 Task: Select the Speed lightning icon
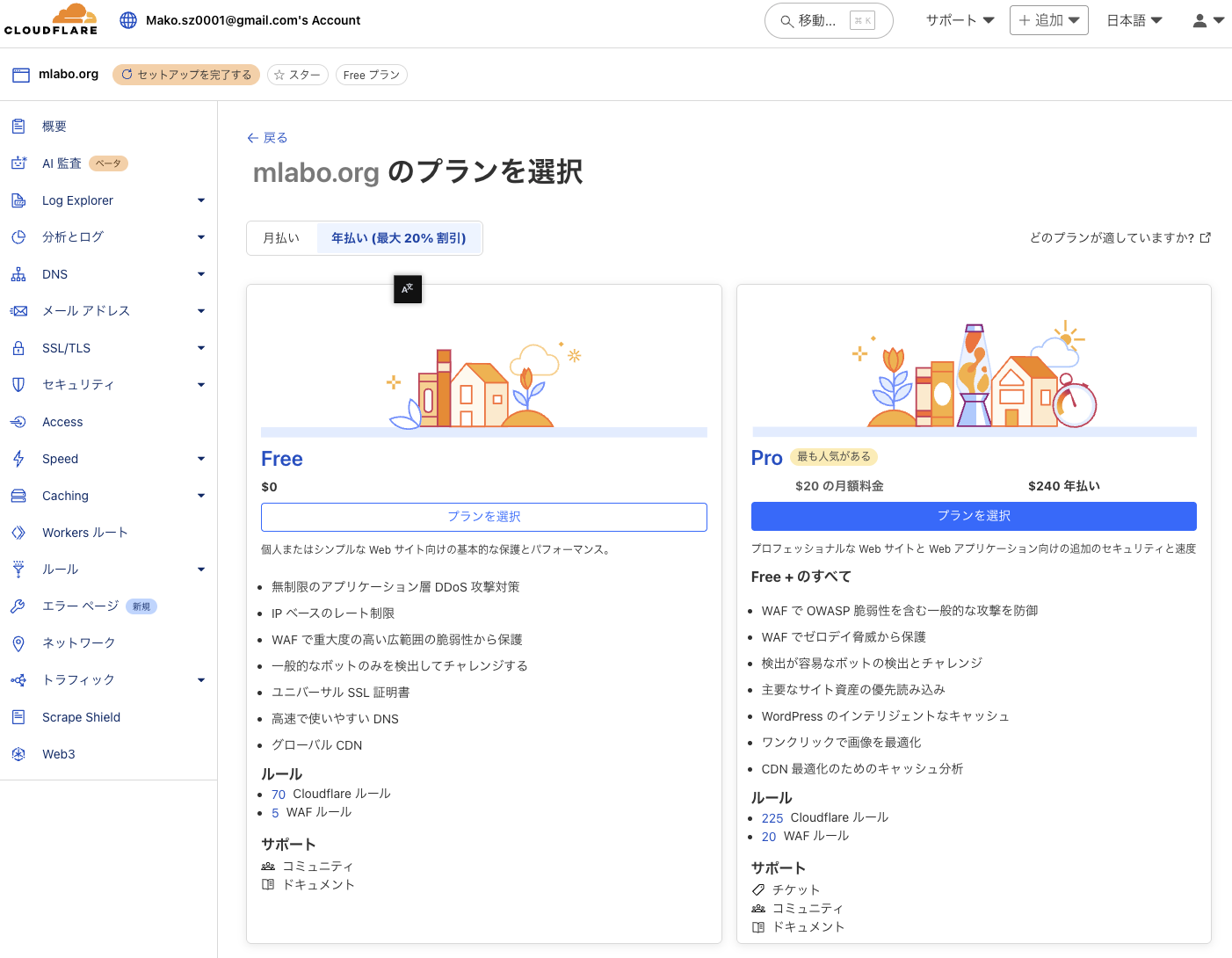click(x=18, y=458)
